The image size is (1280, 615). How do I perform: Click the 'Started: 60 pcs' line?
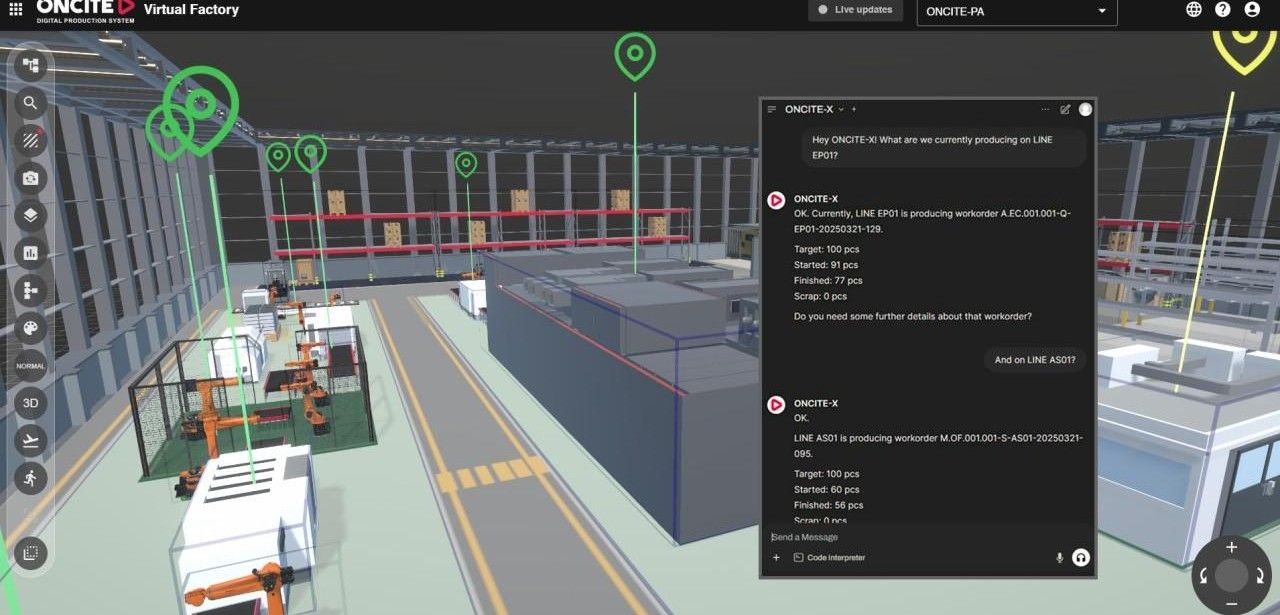[826, 490]
